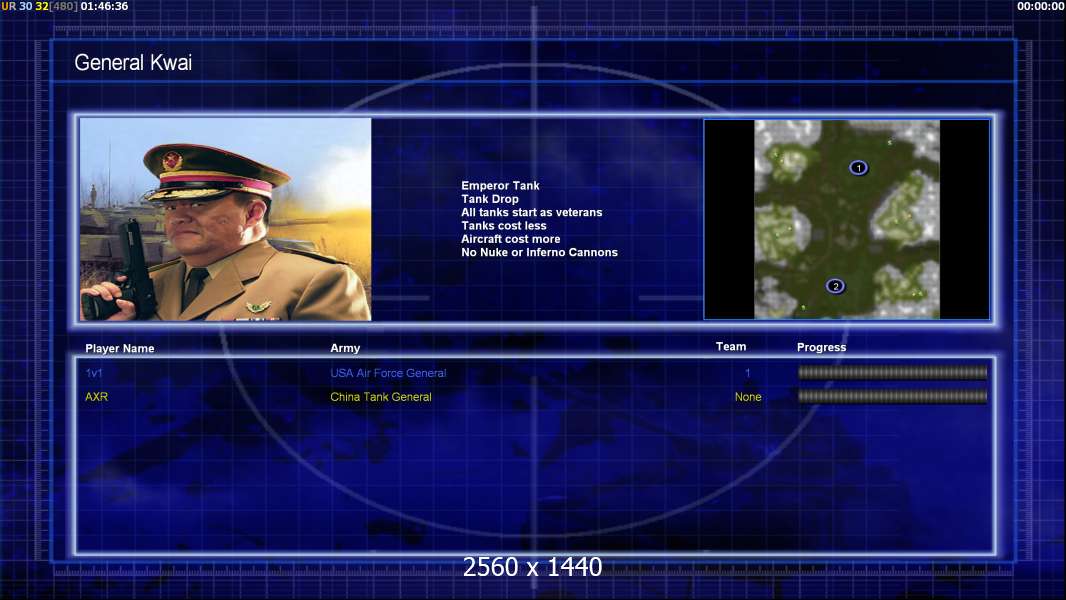
Task: Click the 'UR 30 32' frame counter overlay
Action: click(x=25, y=6)
